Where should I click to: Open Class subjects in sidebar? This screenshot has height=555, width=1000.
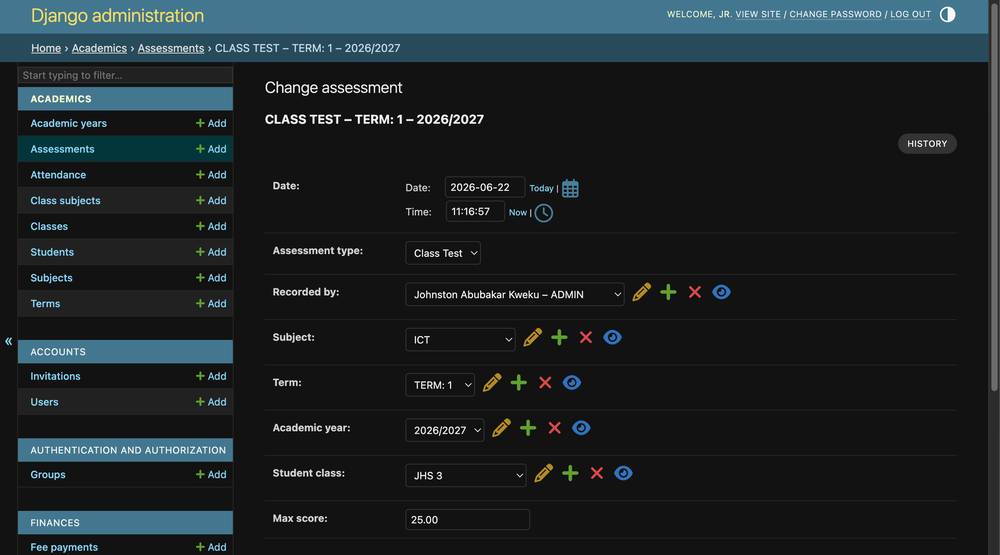pos(65,200)
